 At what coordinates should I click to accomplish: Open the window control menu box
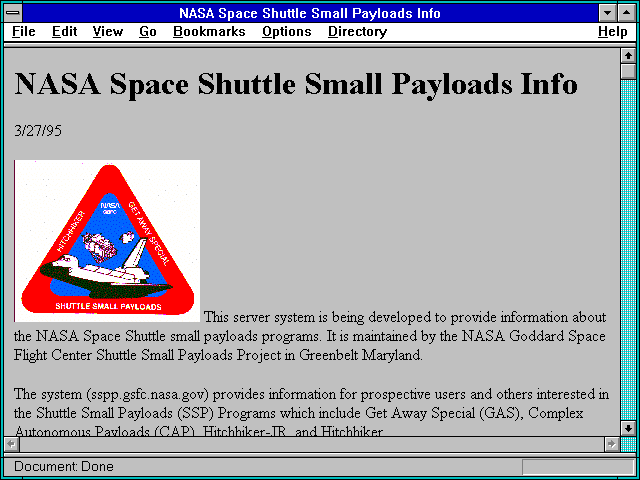point(13,13)
